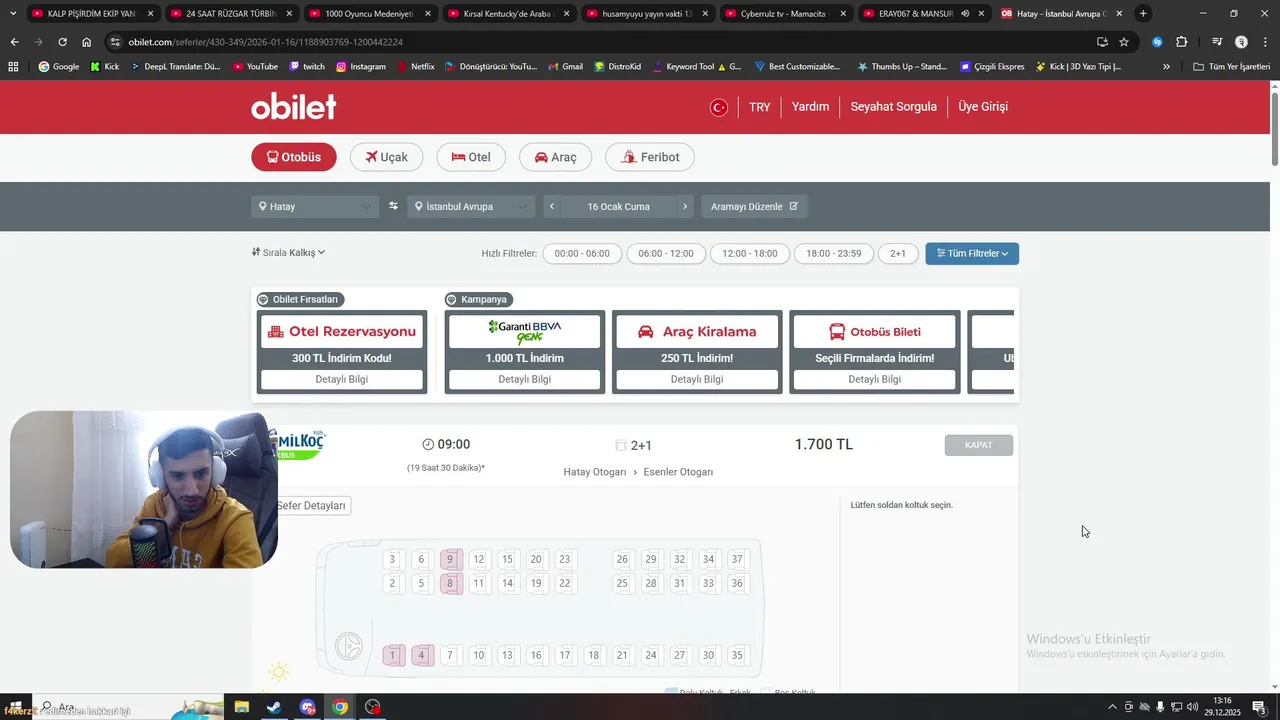Open File Explorer from the taskbar
The image size is (1280, 720).
(241, 707)
